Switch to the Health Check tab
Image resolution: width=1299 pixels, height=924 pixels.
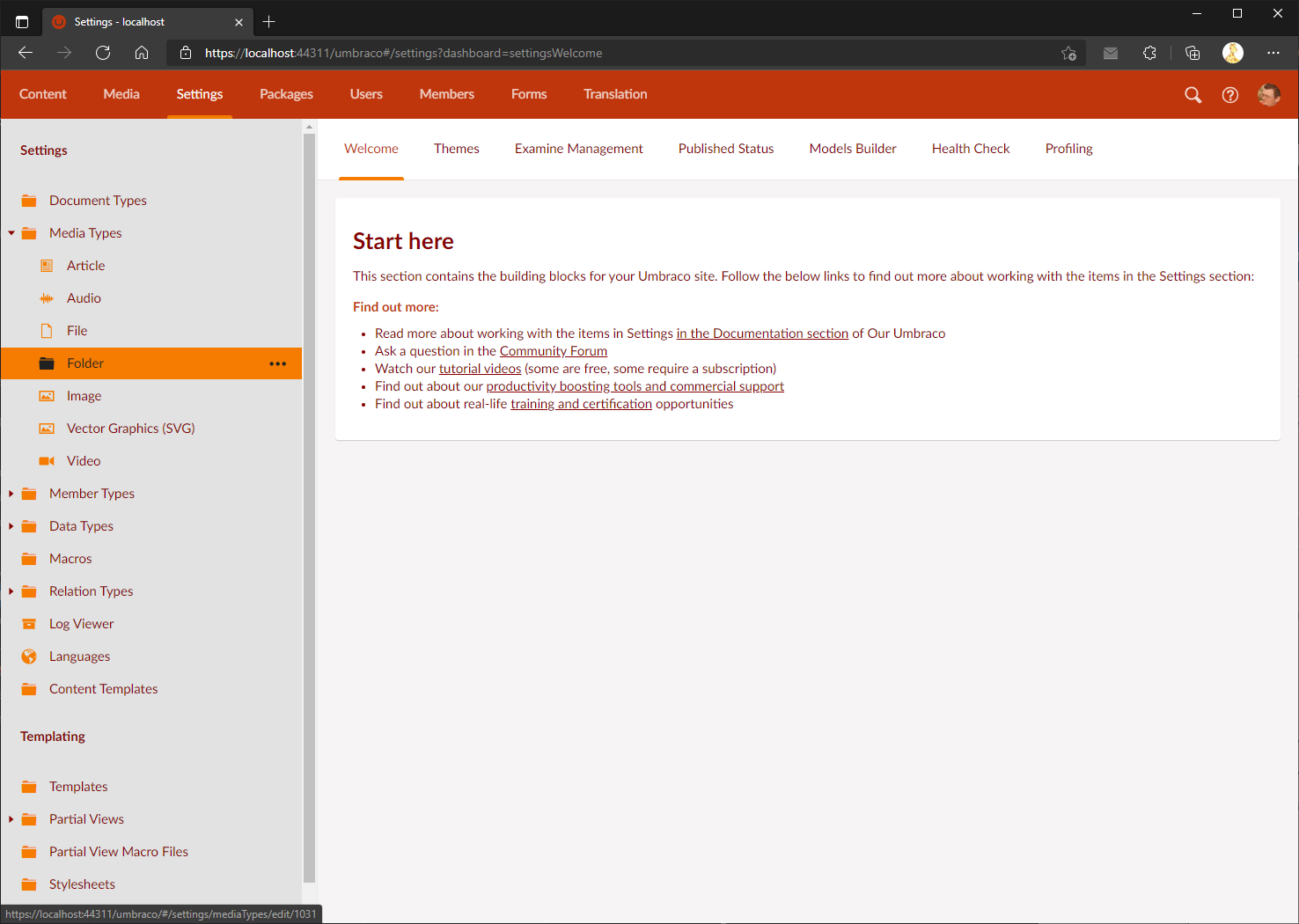tap(971, 148)
